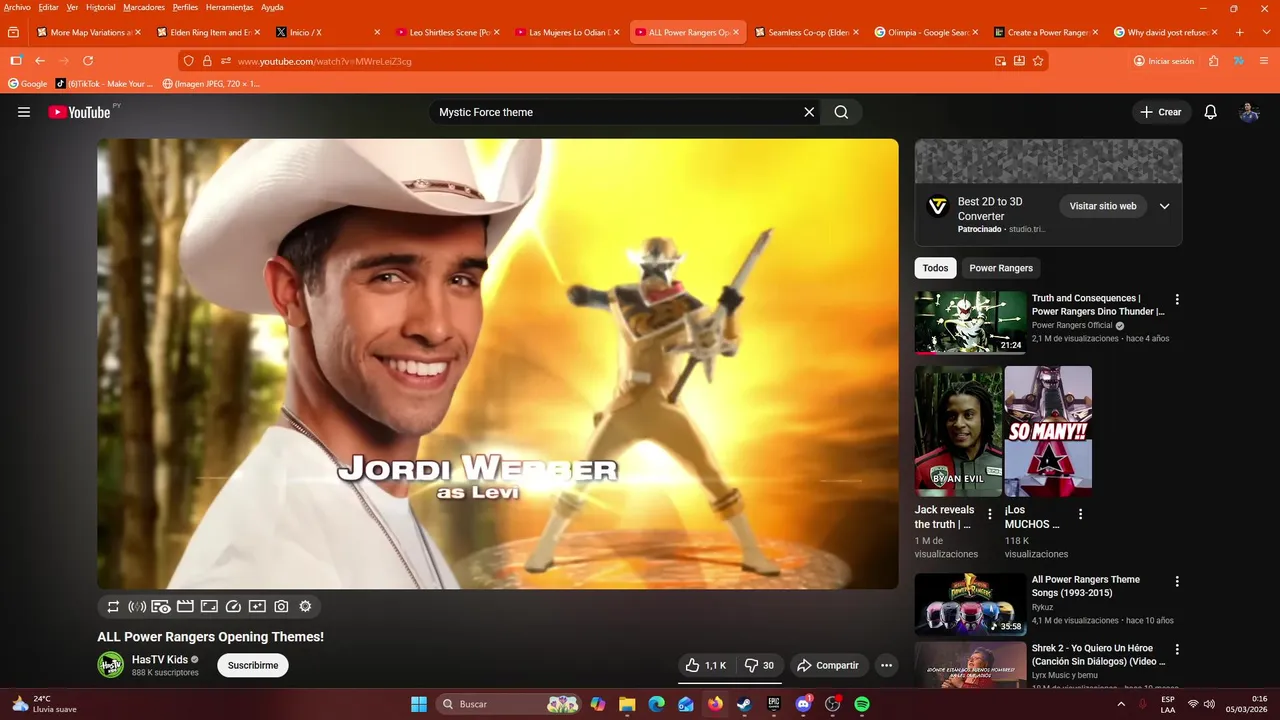Open the Editar browser menu
Viewport: 1280px width, 720px height.
pyautogui.click(x=48, y=7)
